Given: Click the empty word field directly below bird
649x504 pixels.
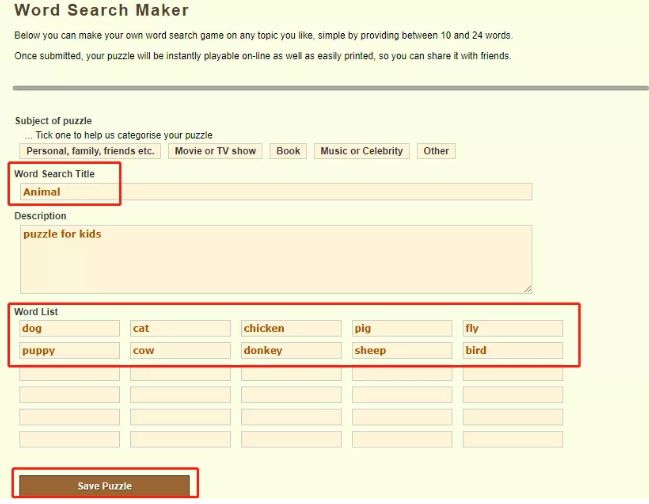Looking at the screenshot, I should click(x=513, y=374).
